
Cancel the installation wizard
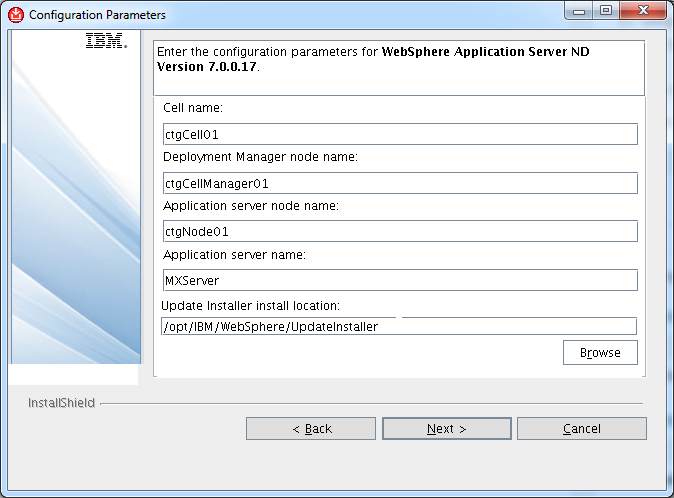coord(582,429)
